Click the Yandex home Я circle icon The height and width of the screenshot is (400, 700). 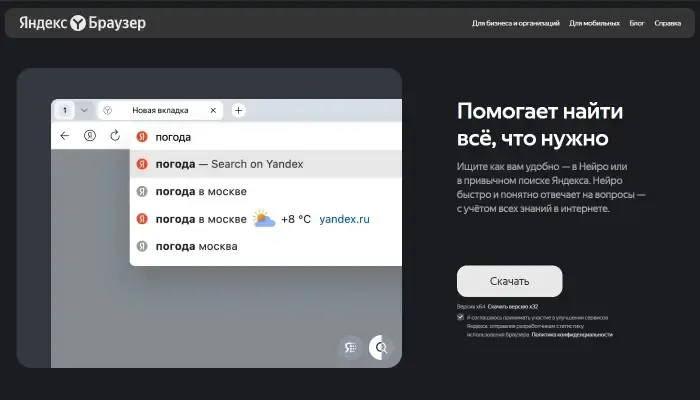tap(90, 136)
